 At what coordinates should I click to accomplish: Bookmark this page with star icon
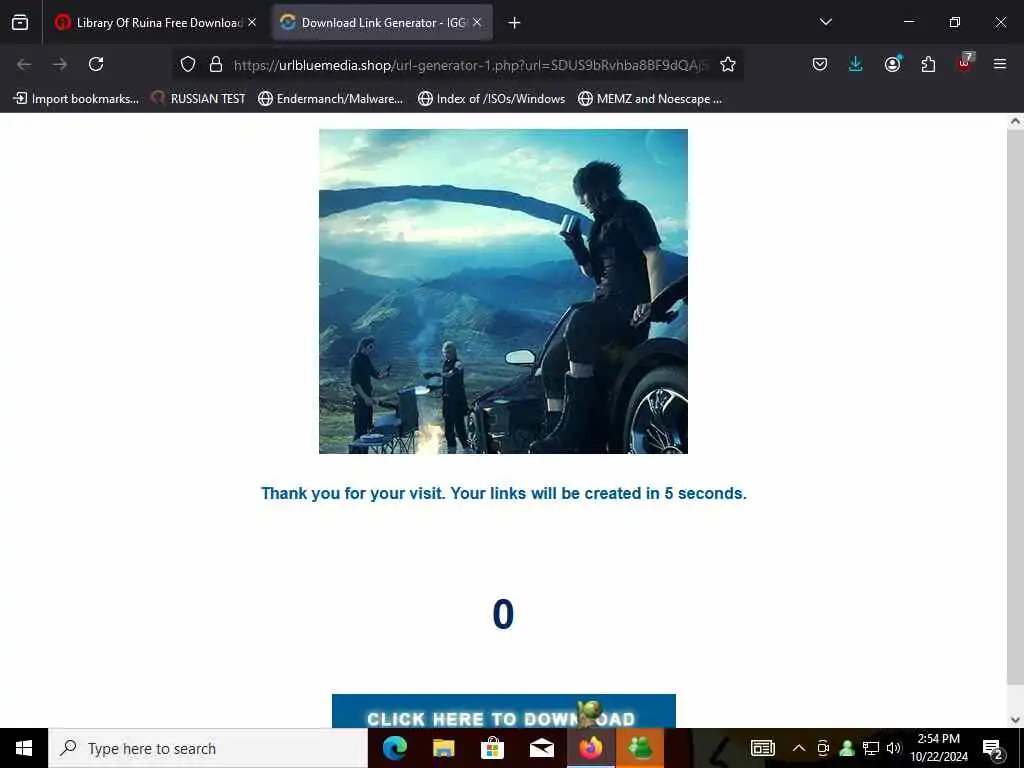click(x=728, y=64)
